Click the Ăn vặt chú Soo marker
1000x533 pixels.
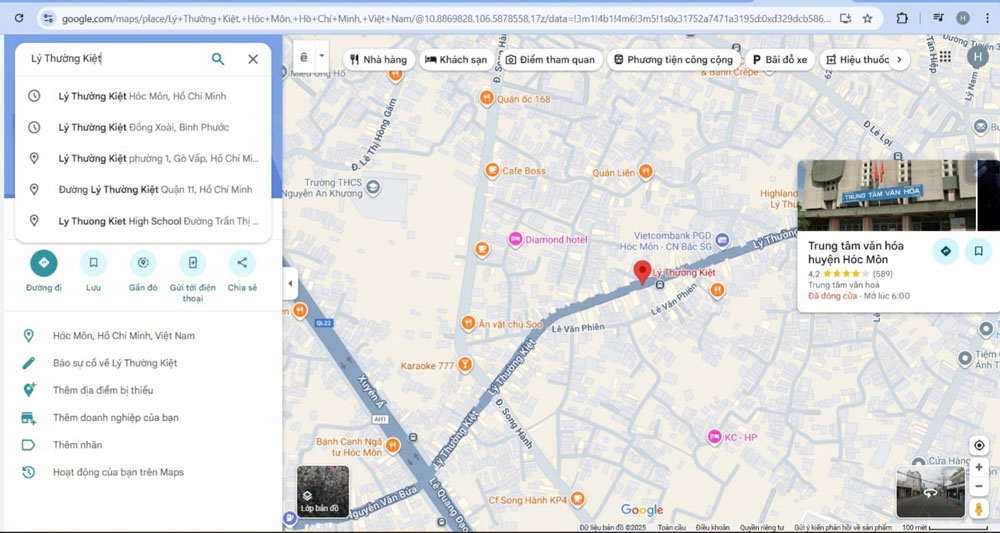468,323
